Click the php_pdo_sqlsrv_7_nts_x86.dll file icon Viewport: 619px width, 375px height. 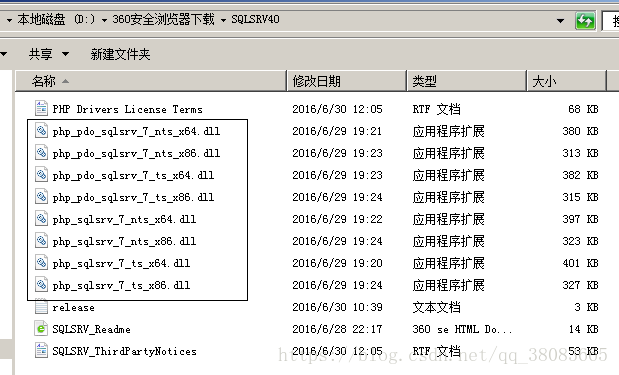[41, 152]
